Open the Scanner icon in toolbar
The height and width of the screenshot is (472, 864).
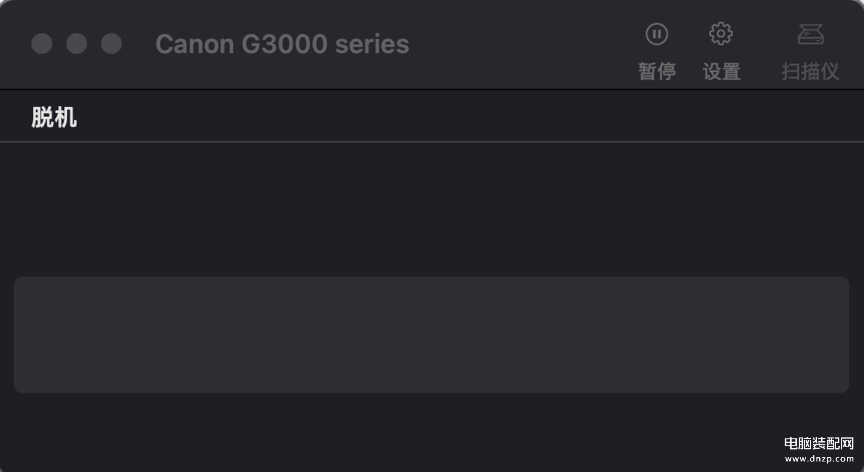point(810,34)
